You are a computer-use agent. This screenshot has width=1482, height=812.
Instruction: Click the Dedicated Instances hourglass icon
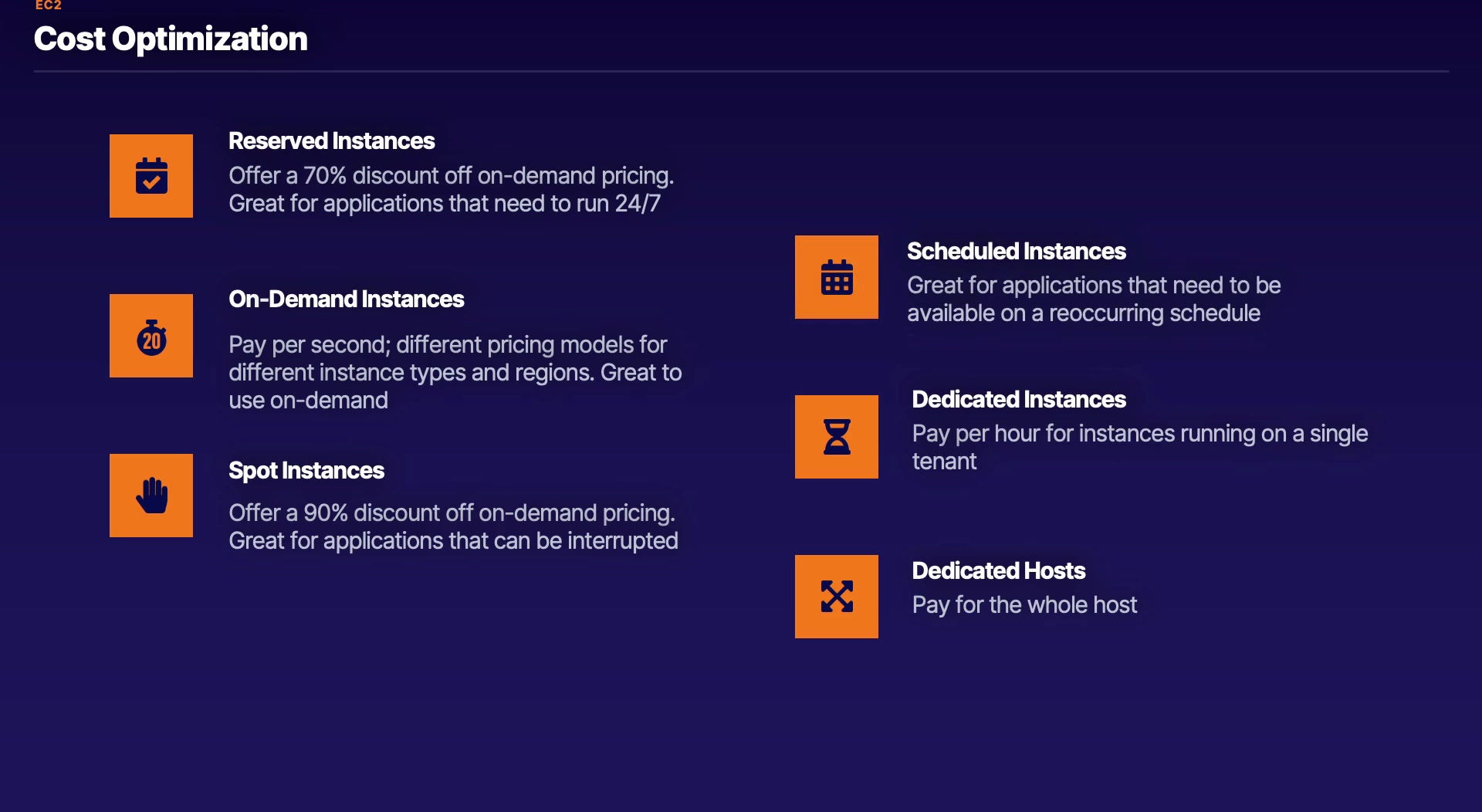(x=837, y=437)
